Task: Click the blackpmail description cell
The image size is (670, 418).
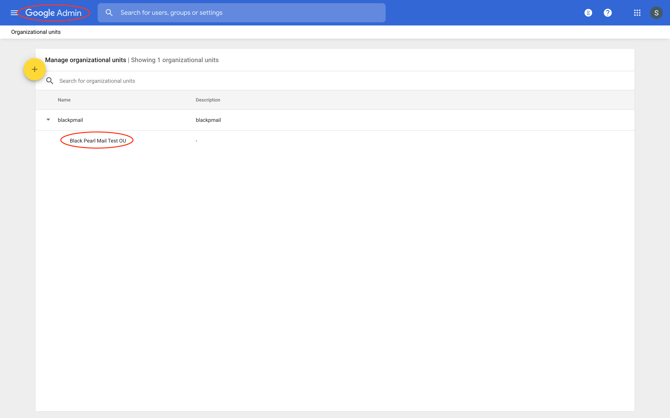Action: coord(209,120)
